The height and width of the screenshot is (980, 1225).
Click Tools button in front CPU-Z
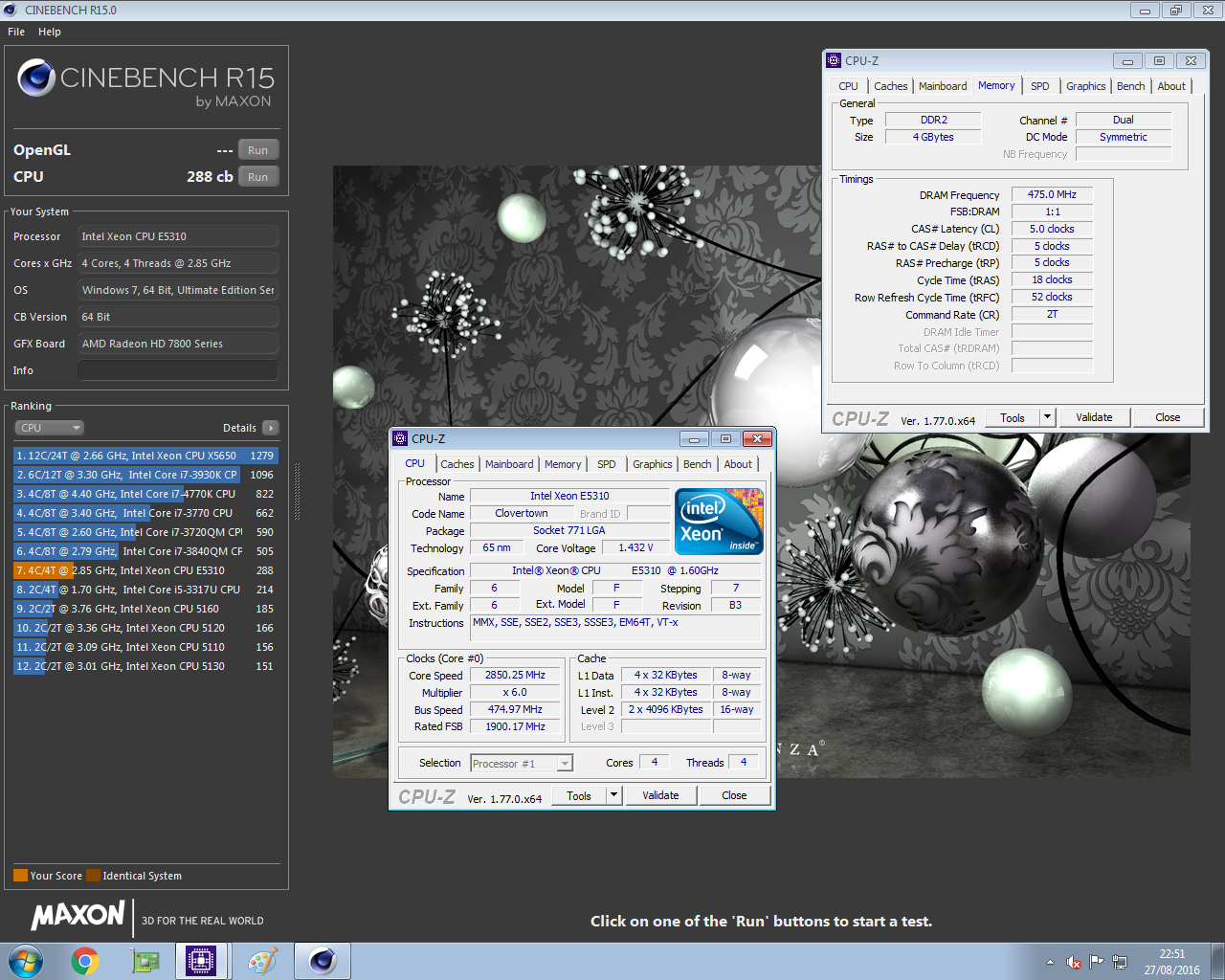point(579,795)
